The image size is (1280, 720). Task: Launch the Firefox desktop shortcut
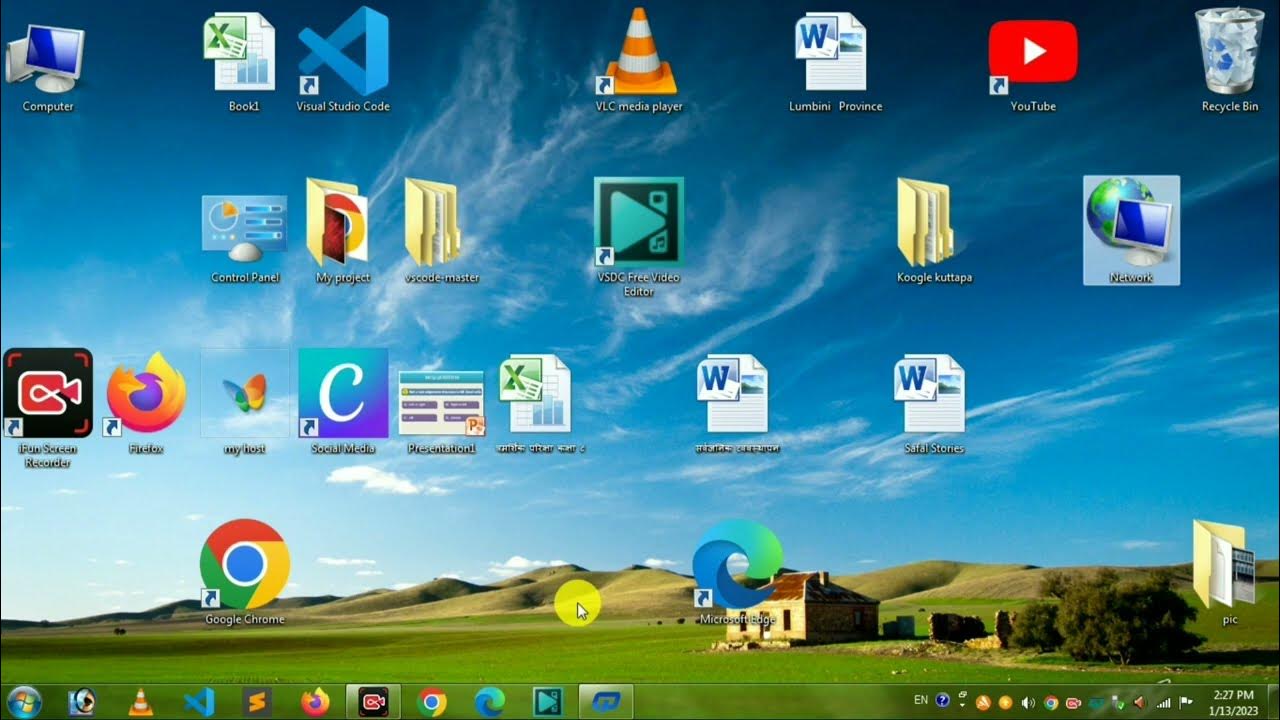(x=146, y=403)
